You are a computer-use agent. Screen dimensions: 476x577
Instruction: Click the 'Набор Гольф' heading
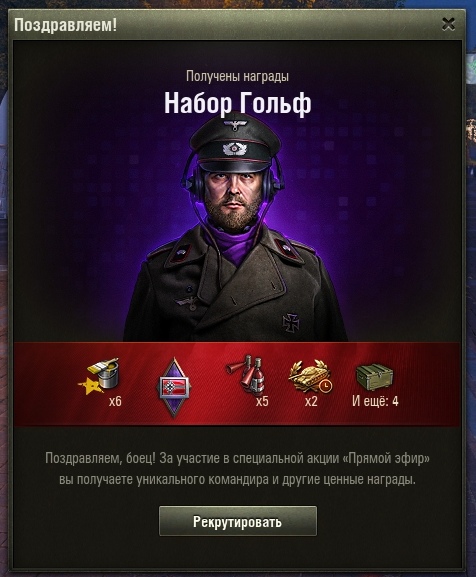[238, 103]
